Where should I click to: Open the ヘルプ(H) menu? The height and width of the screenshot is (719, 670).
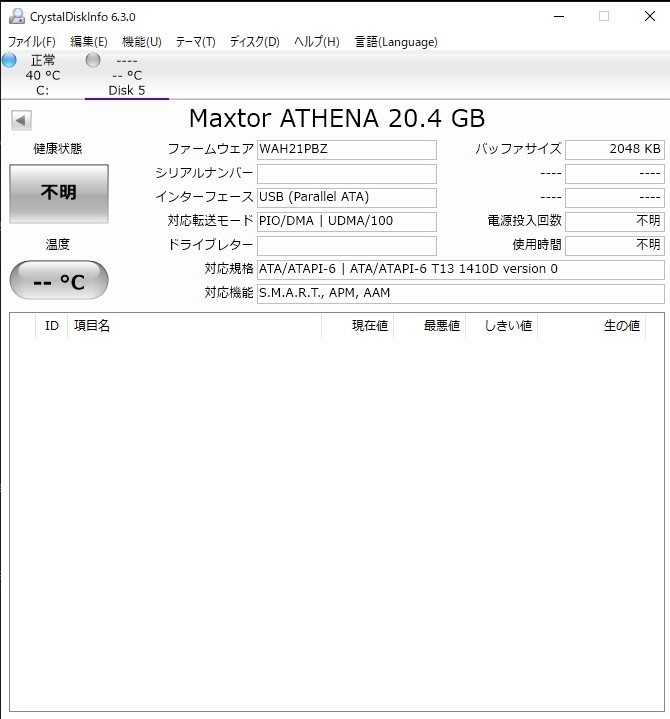pyautogui.click(x=317, y=42)
